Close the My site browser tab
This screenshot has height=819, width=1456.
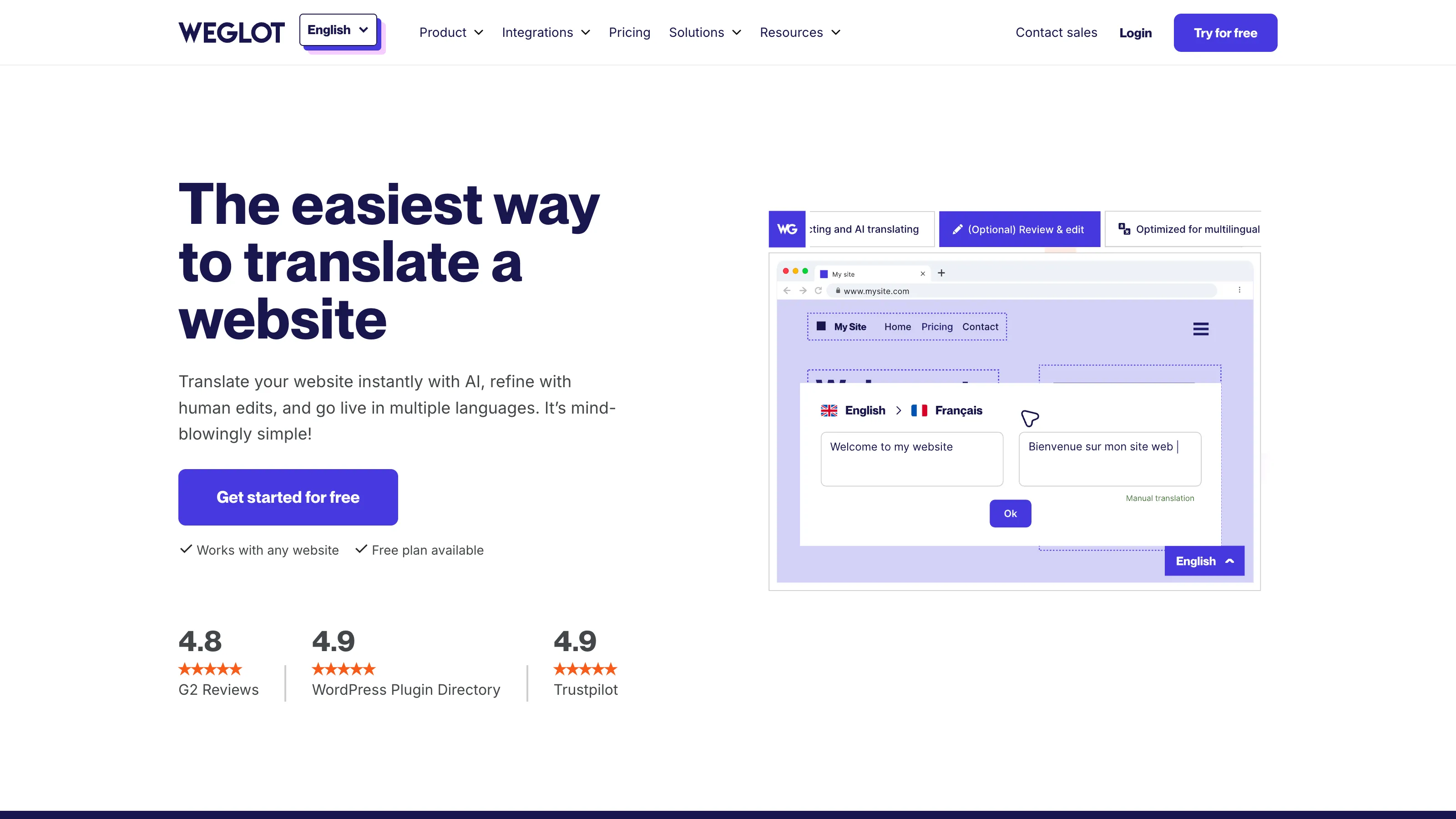point(922,273)
